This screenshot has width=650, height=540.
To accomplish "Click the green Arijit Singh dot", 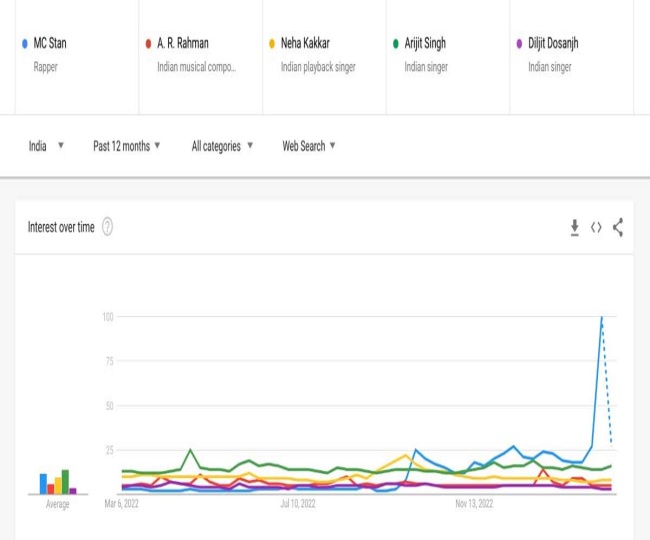I will 396,44.
